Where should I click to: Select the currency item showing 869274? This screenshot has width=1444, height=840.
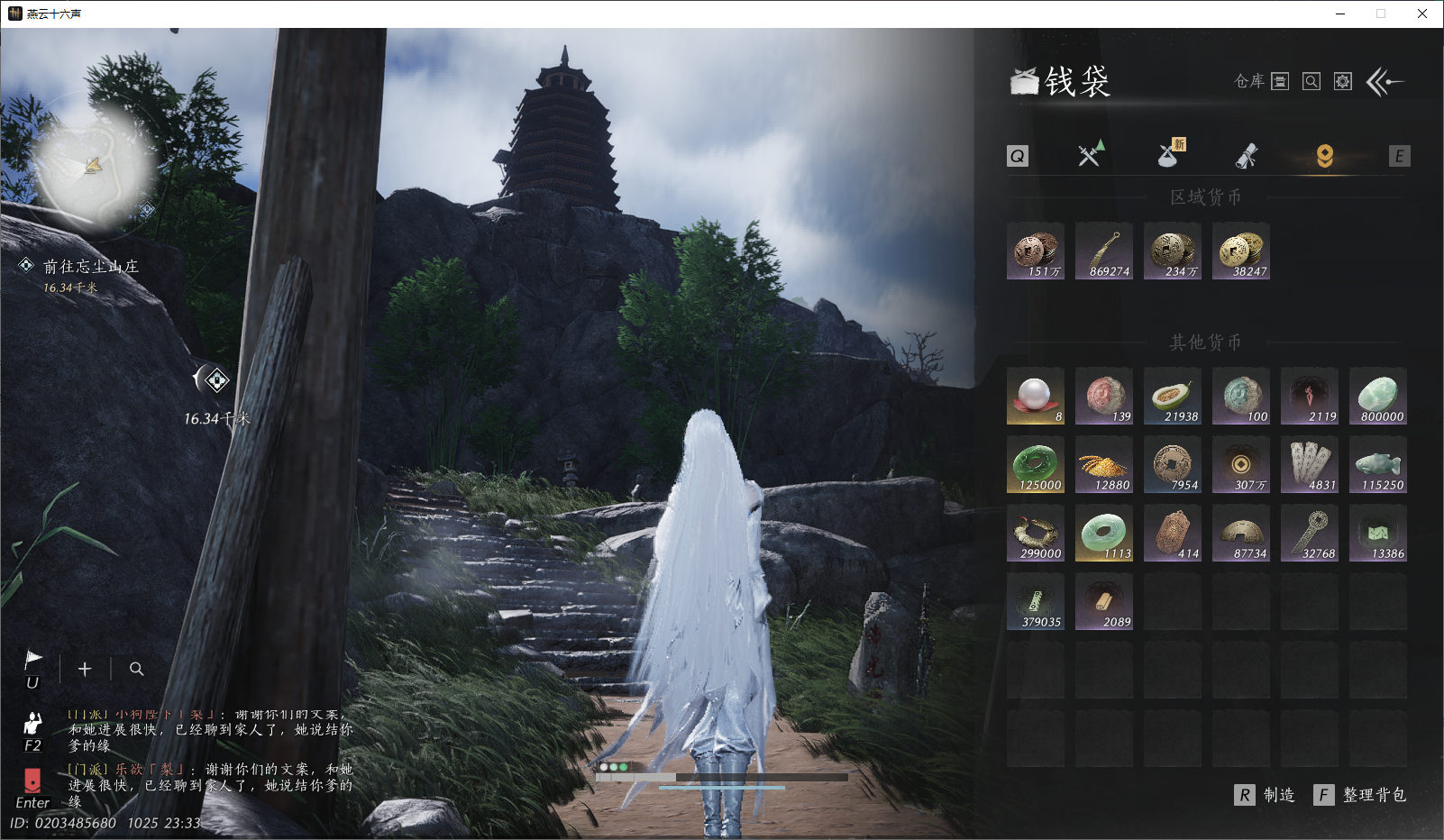pyautogui.click(x=1104, y=251)
